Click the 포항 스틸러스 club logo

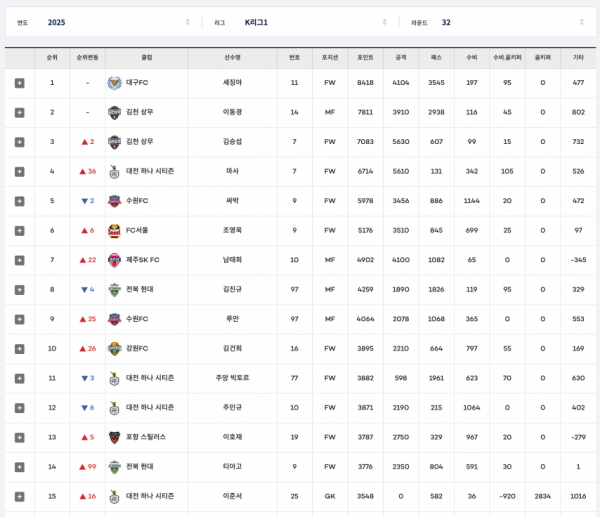pos(114,437)
